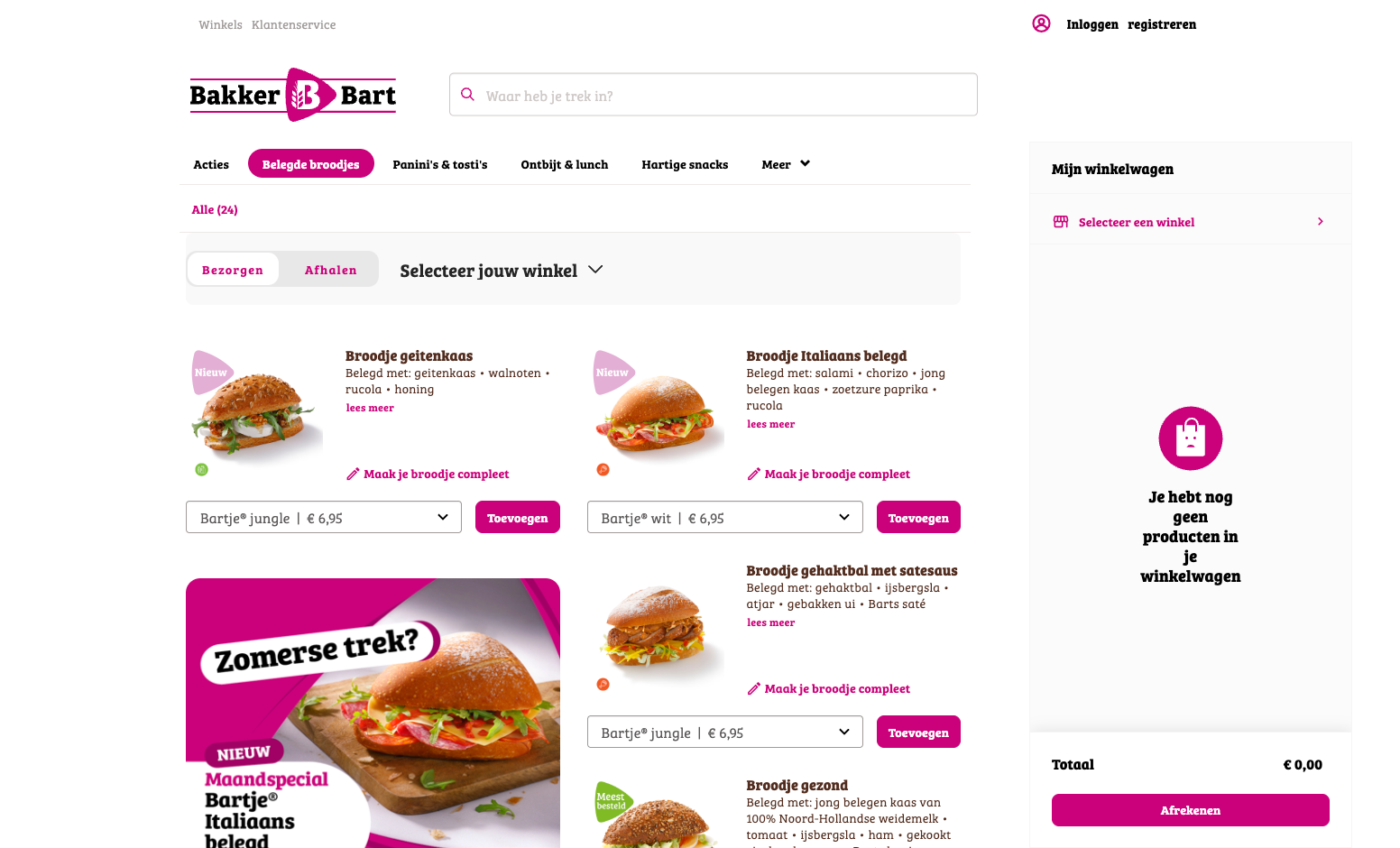Click the orange badge under Italiaans belegd sandwich
Viewport: 1400px width, 848px height.
[603, 469]
